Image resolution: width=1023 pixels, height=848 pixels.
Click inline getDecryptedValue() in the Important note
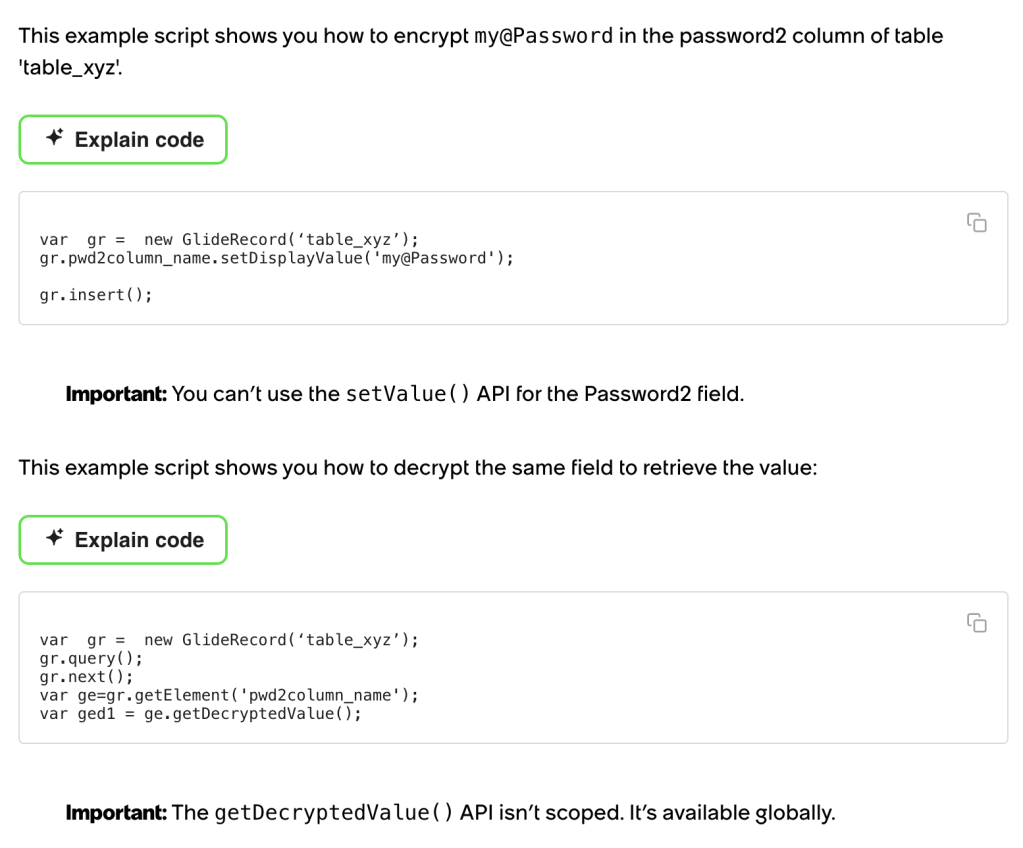pyautogui.click(x=333, y=813)
